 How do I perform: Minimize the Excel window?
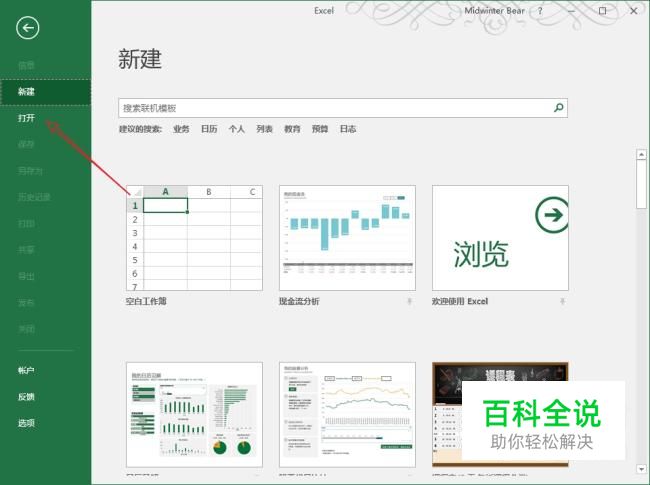571,11
